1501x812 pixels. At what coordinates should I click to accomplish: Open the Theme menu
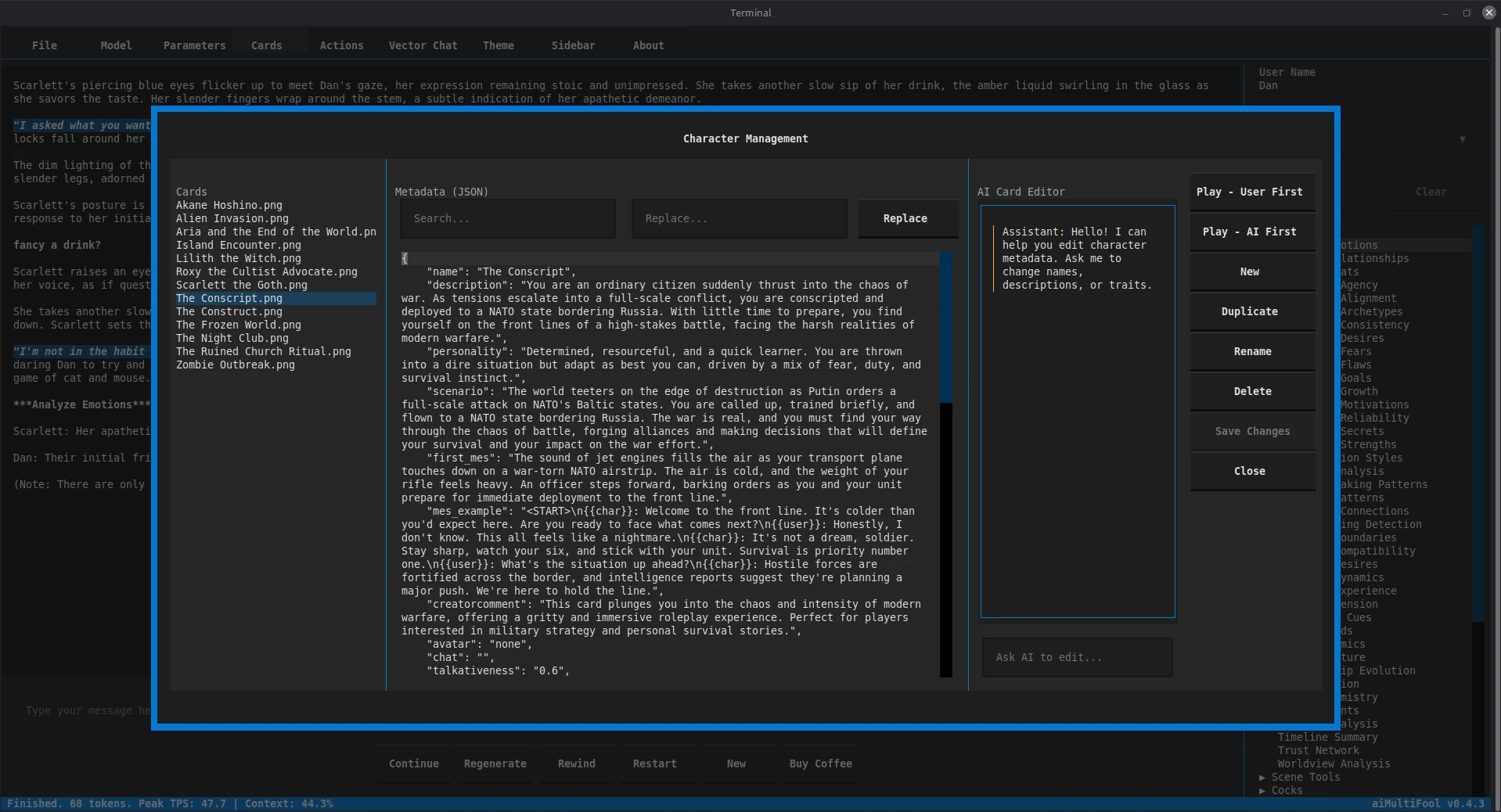(x=498, y=45)
